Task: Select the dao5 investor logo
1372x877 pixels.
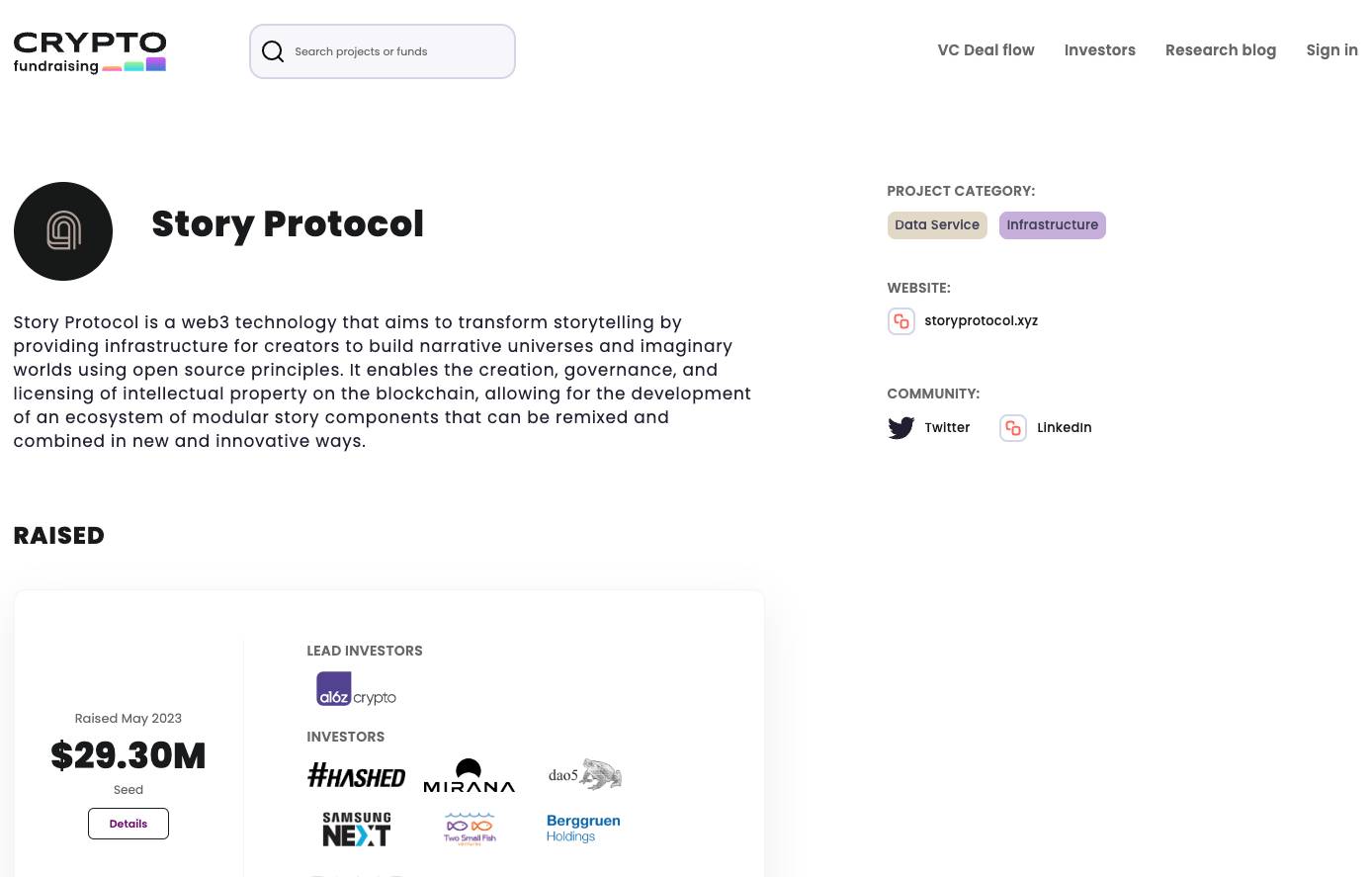Action: [583, 774]
